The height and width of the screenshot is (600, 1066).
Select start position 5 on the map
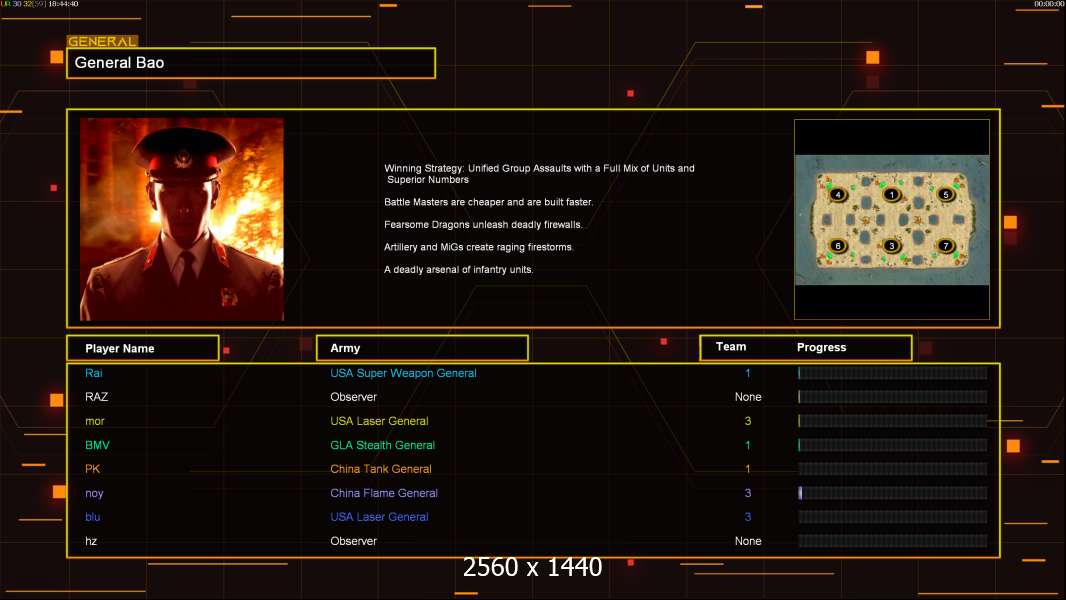coord(945,194)
